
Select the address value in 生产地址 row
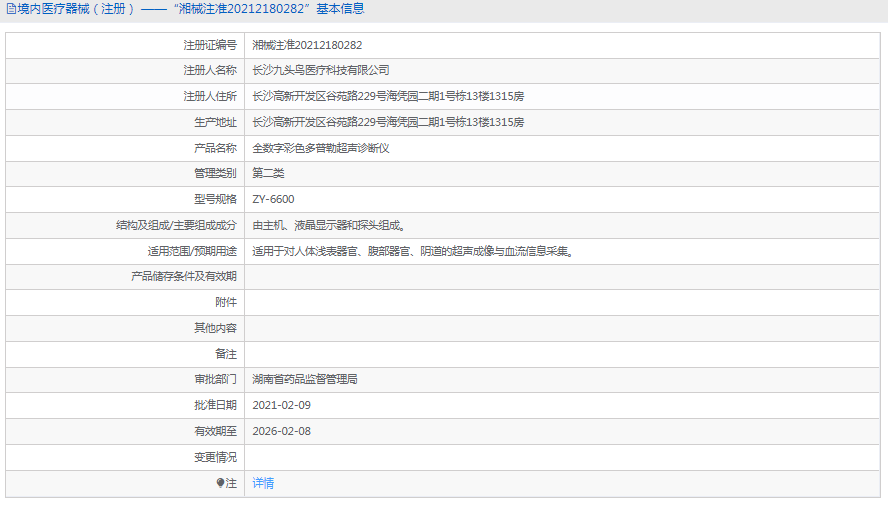pos(388,122)
